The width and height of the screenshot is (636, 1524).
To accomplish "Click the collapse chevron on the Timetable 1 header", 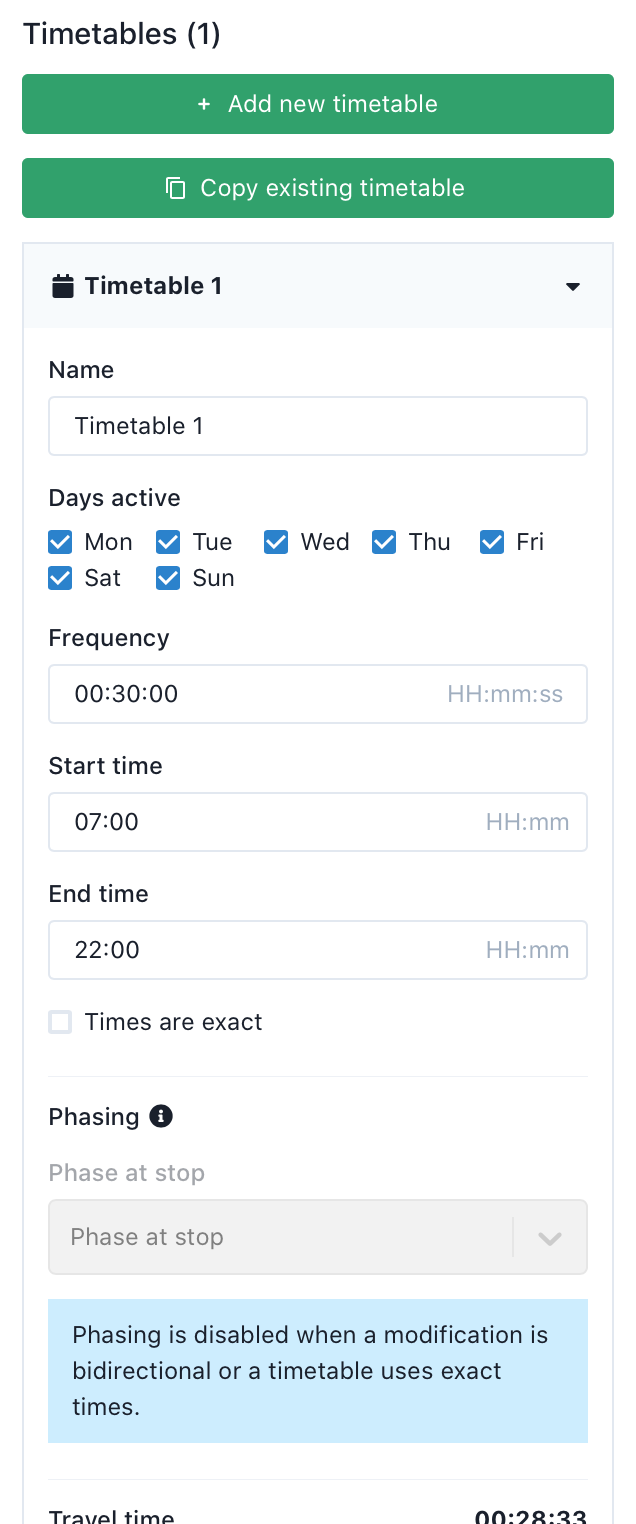I will [x=573, y=286].
